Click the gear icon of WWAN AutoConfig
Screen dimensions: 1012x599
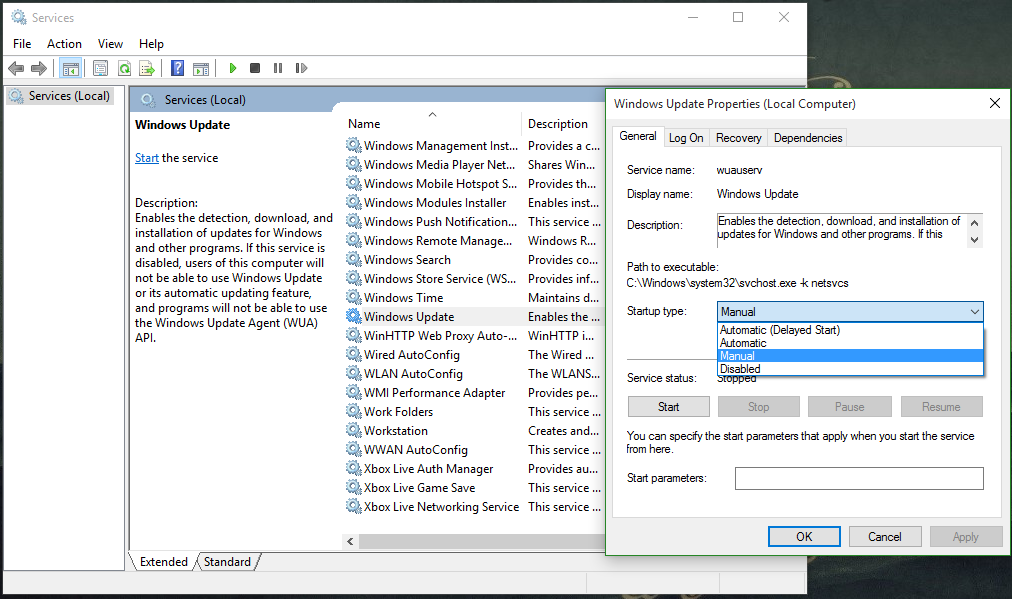click(x=354, y=449)
